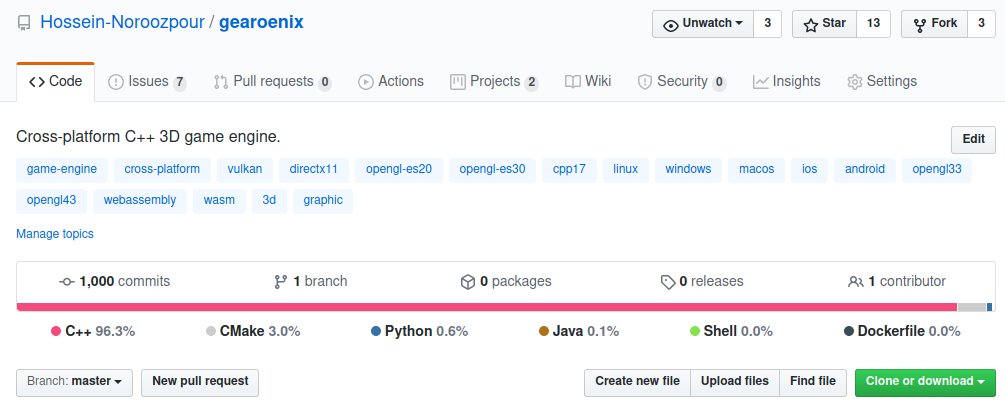
Task: Click the Manage topics link
Action: (54, 234)
